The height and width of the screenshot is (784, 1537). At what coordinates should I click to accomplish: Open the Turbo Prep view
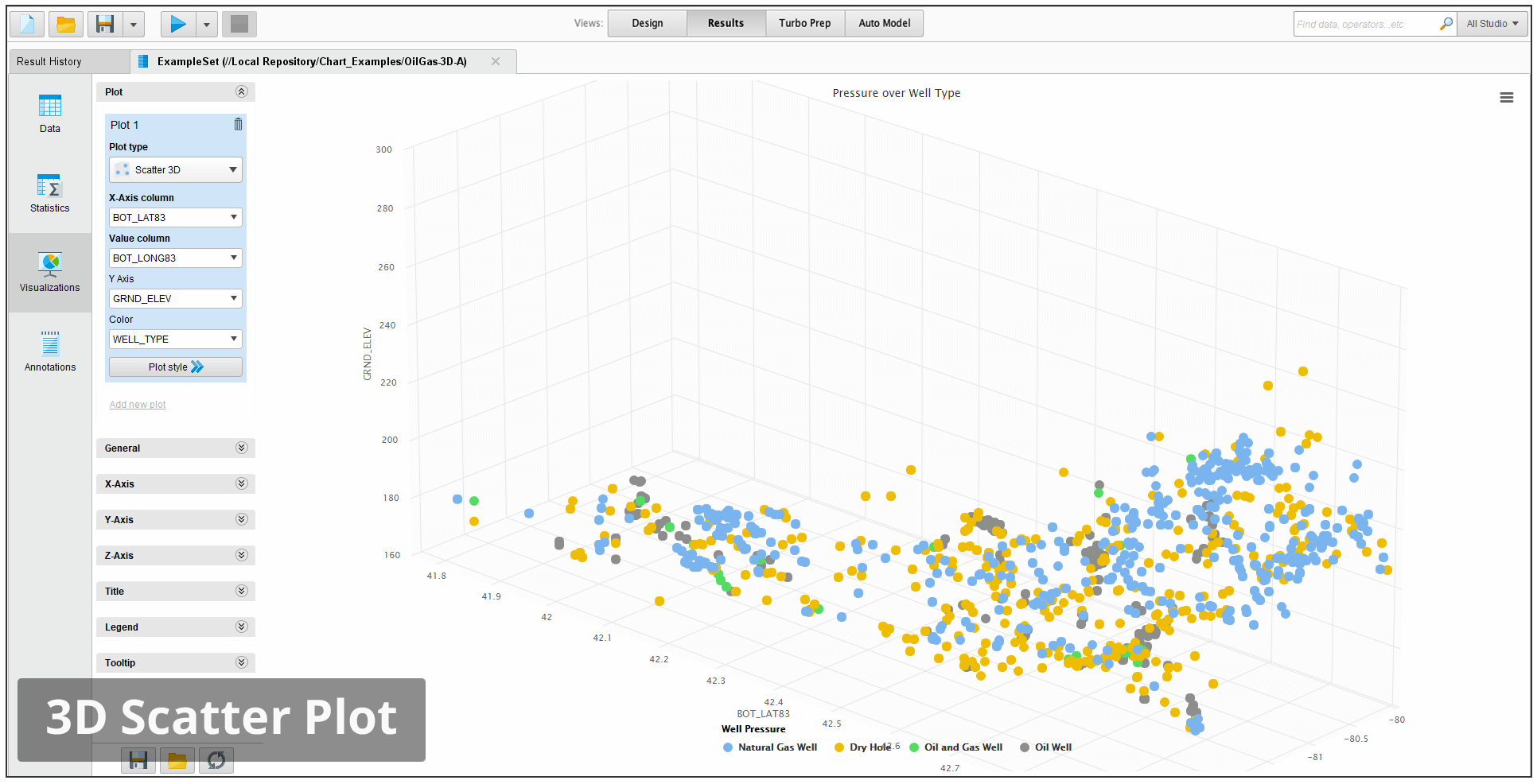[x=804, y=23]
